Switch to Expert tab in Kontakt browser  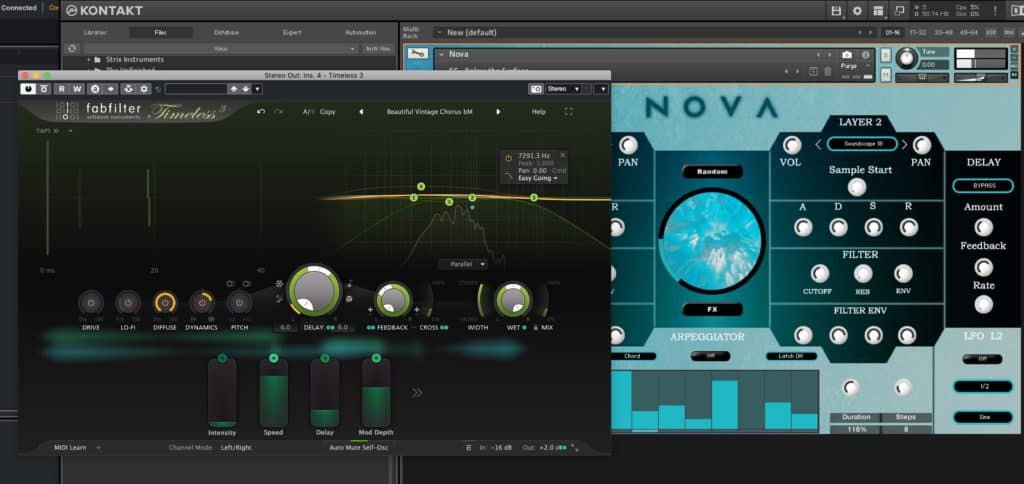pyautogui.click(x=292, y=32)
